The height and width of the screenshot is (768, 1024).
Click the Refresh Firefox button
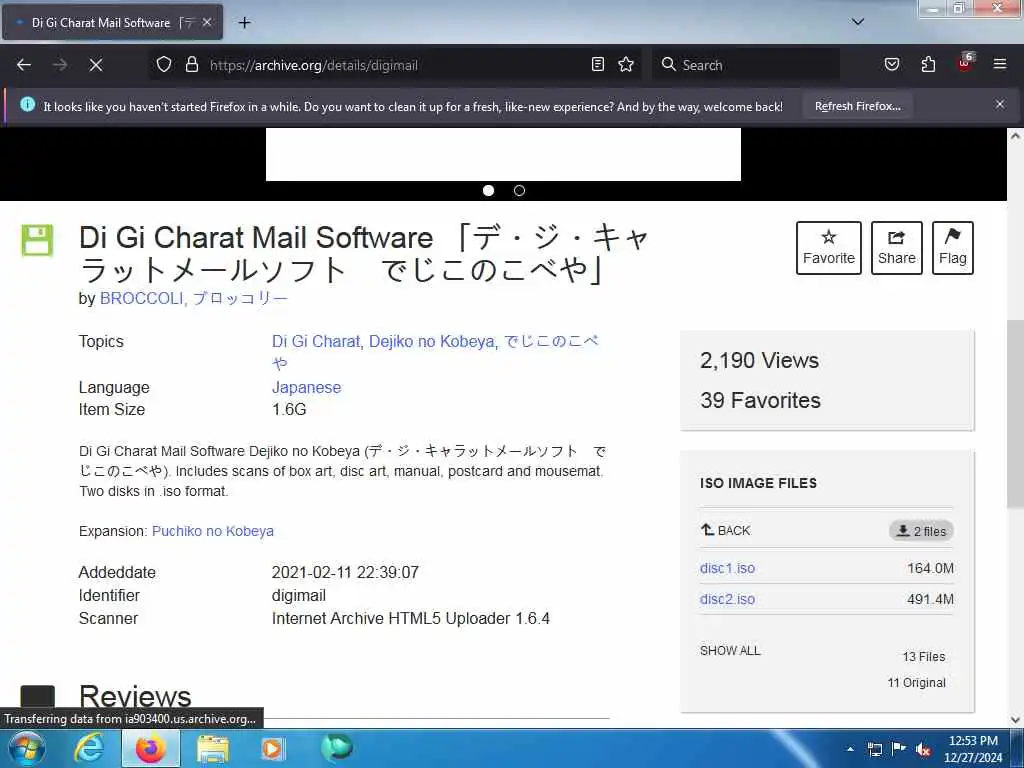857,106
